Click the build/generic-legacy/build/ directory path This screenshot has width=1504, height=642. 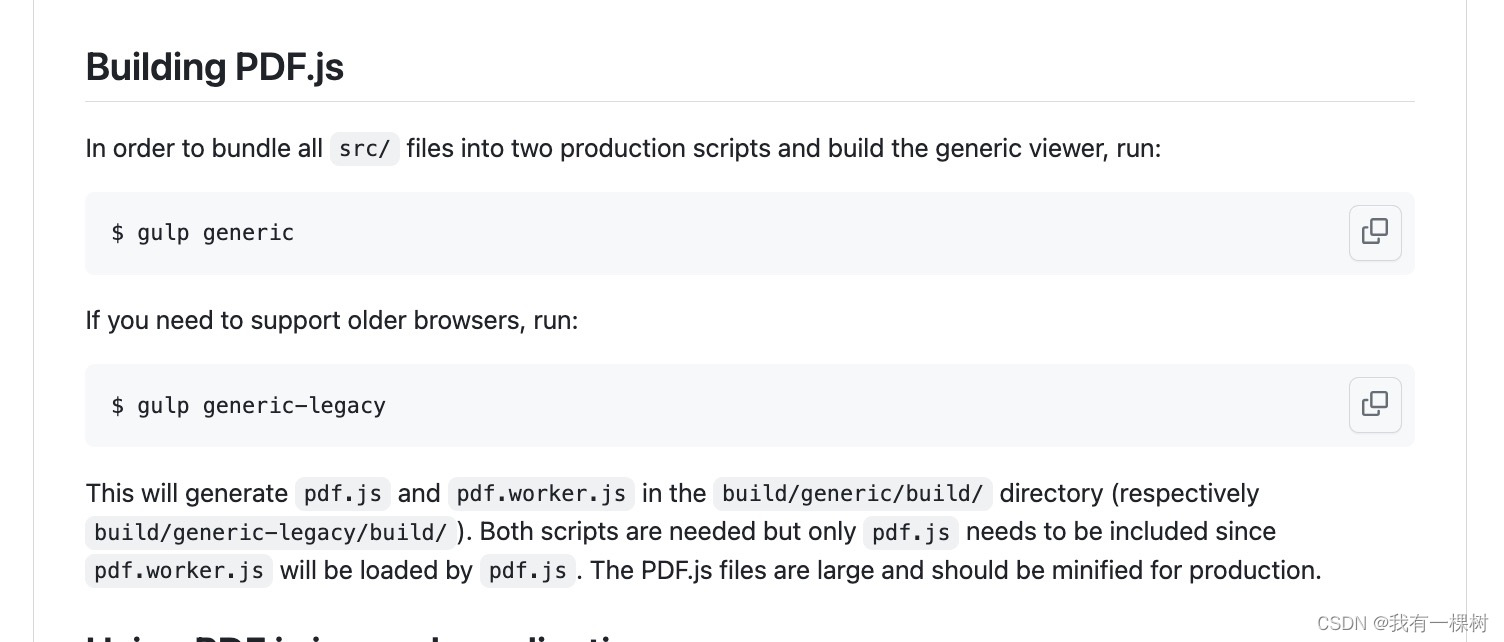269,532
